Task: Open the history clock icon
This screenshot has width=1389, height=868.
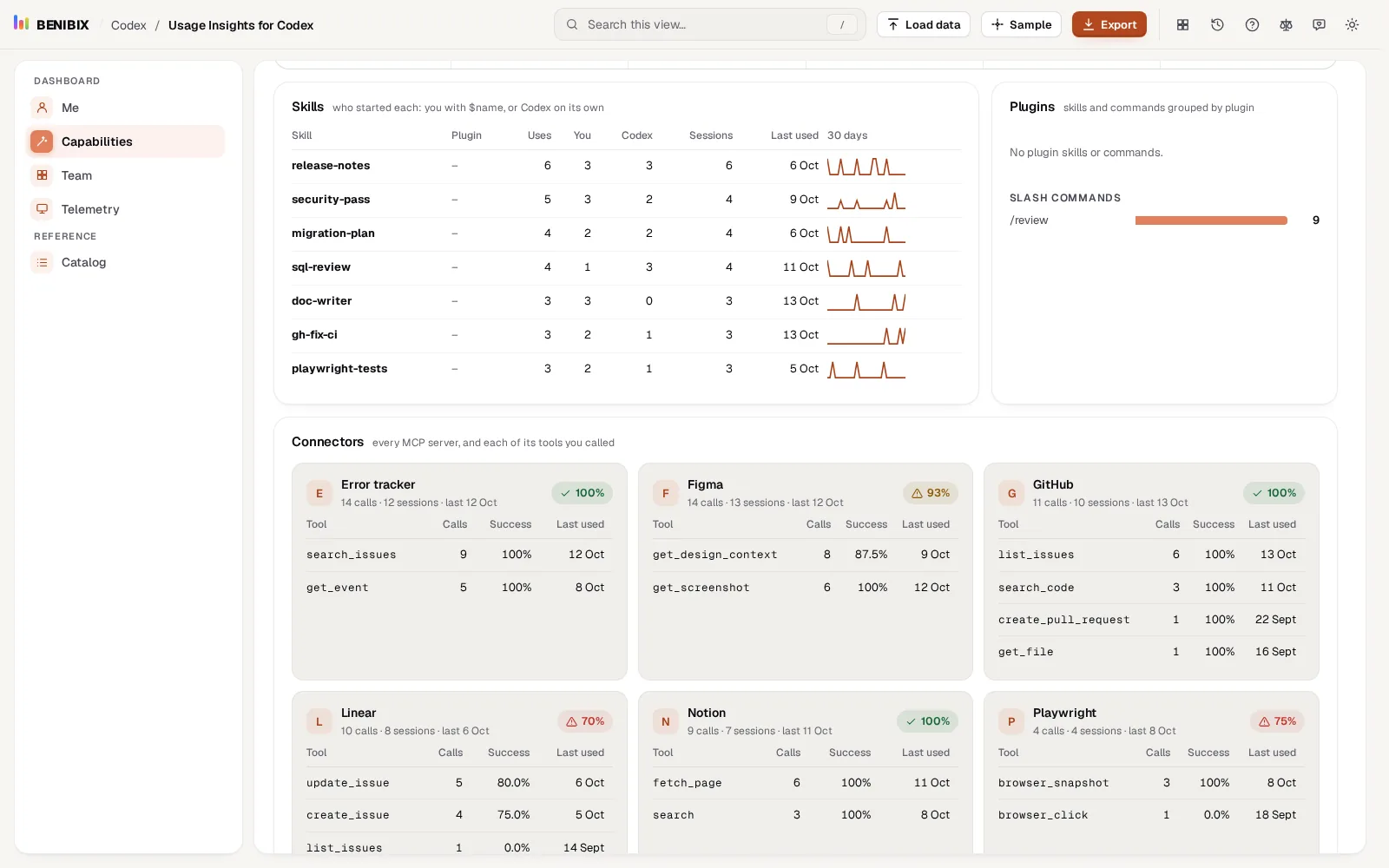Action: coord(1217,24)
